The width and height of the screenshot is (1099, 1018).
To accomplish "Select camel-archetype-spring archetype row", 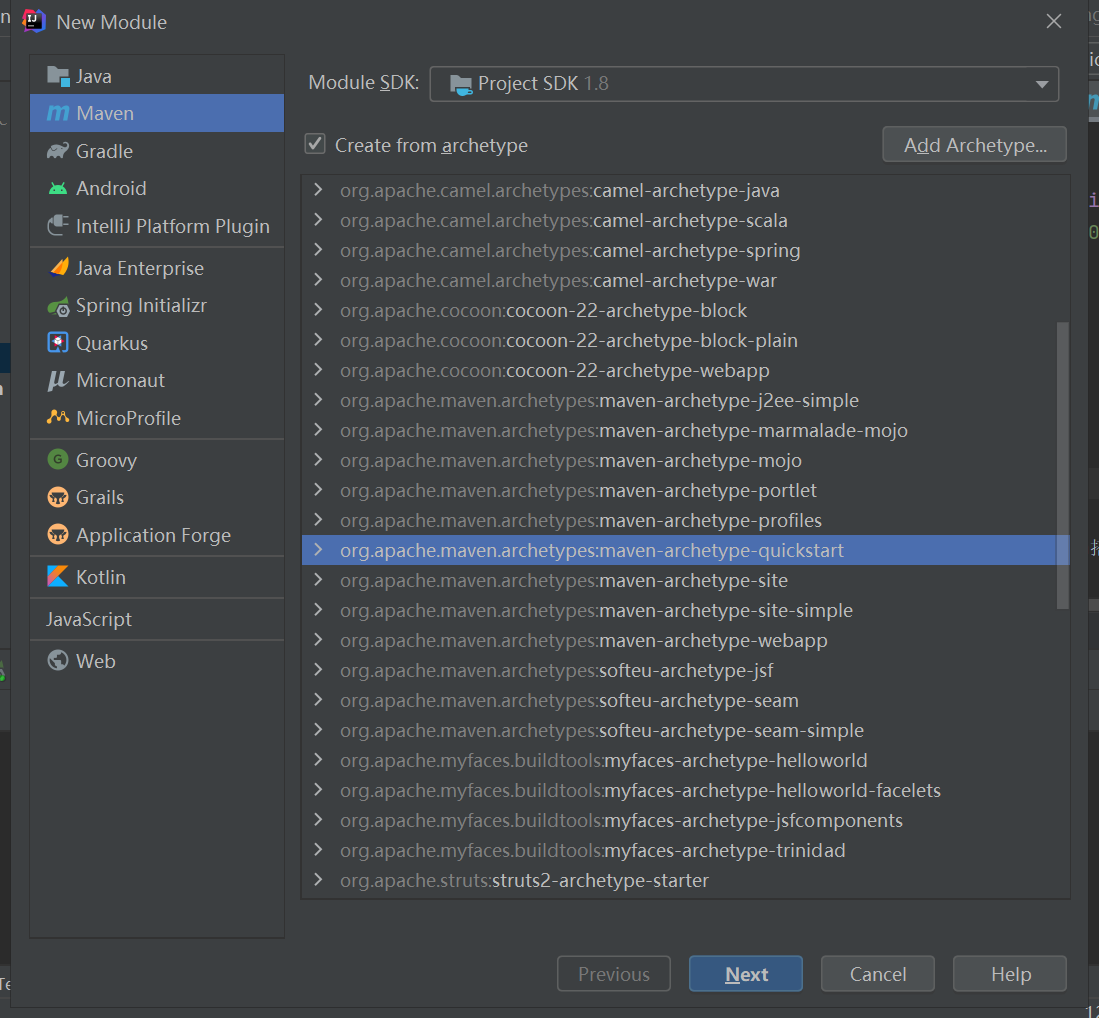I will (685, 250).
